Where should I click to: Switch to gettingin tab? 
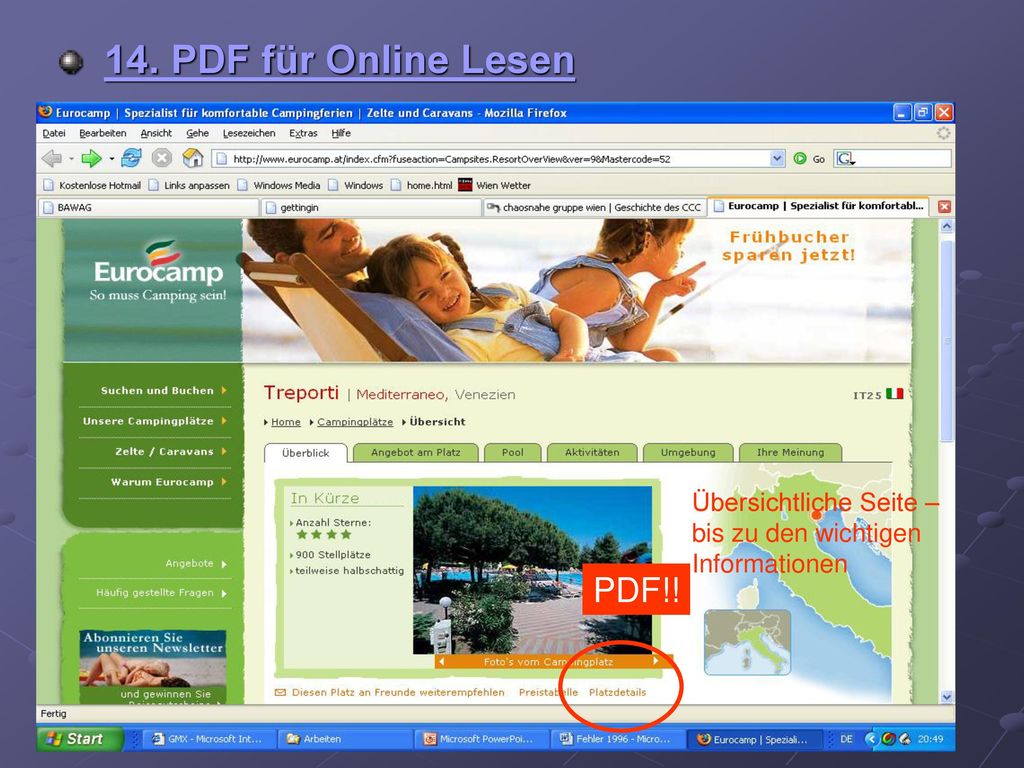(x=371, y=208)
